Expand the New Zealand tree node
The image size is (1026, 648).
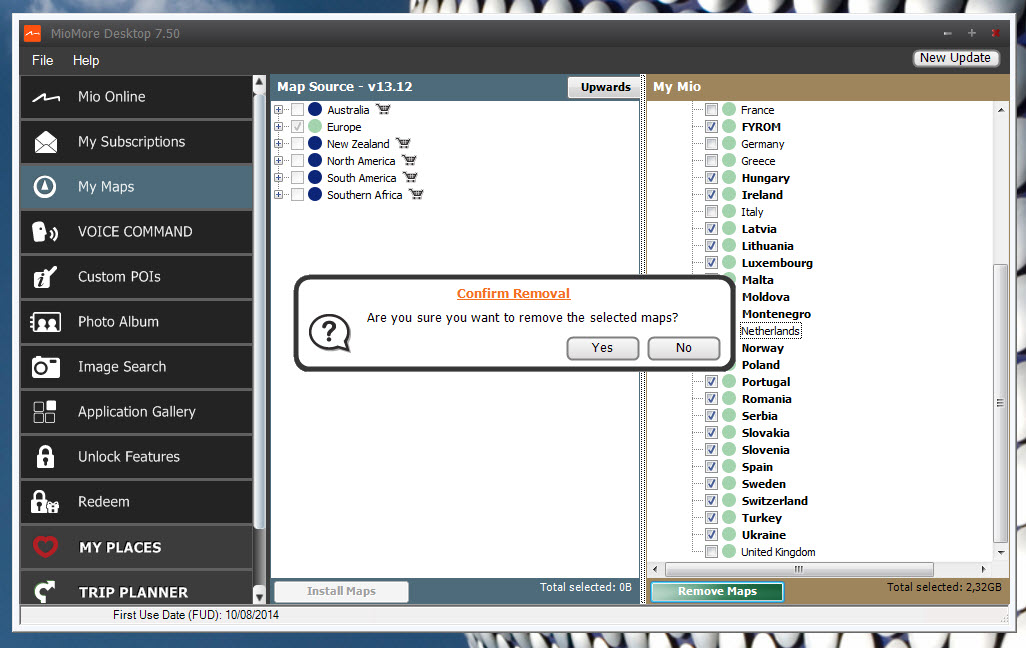tap(279, 143)
